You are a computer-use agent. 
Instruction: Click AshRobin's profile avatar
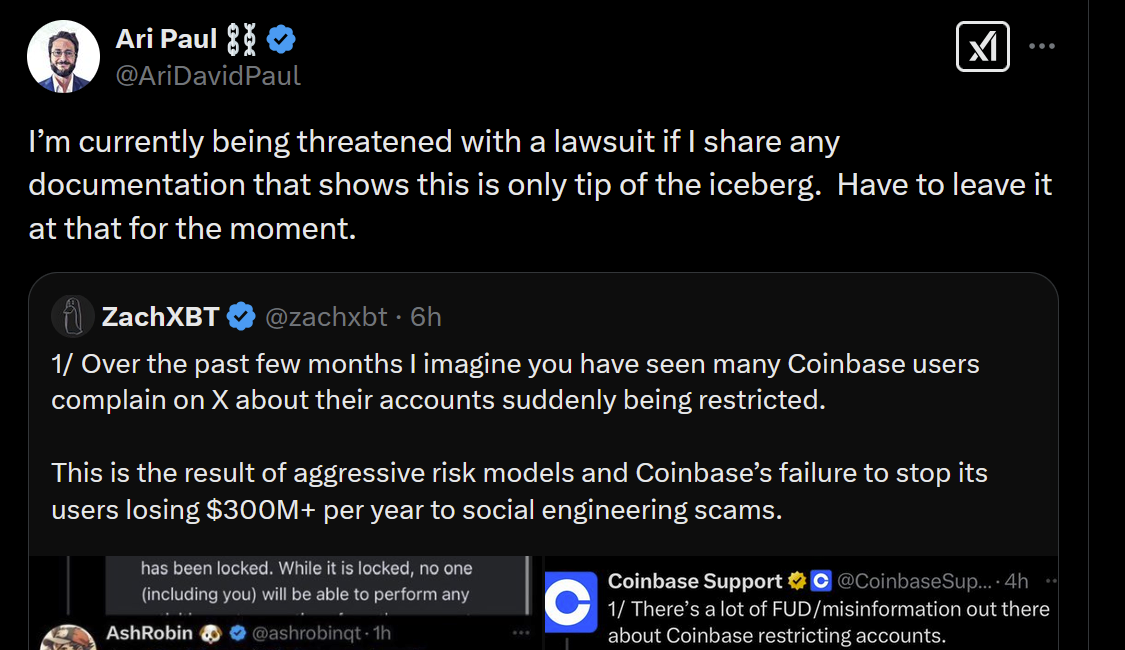[70, 636]
